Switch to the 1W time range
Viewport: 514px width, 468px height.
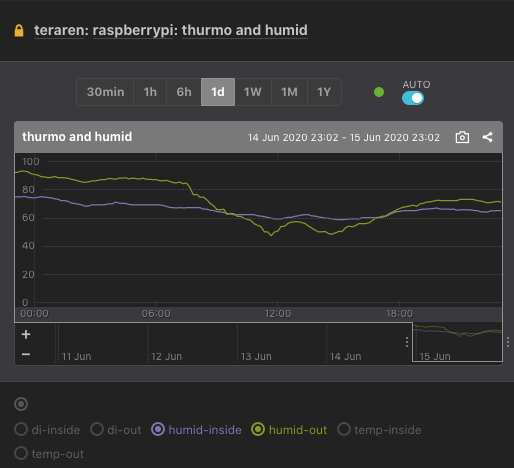pos(253,92)
